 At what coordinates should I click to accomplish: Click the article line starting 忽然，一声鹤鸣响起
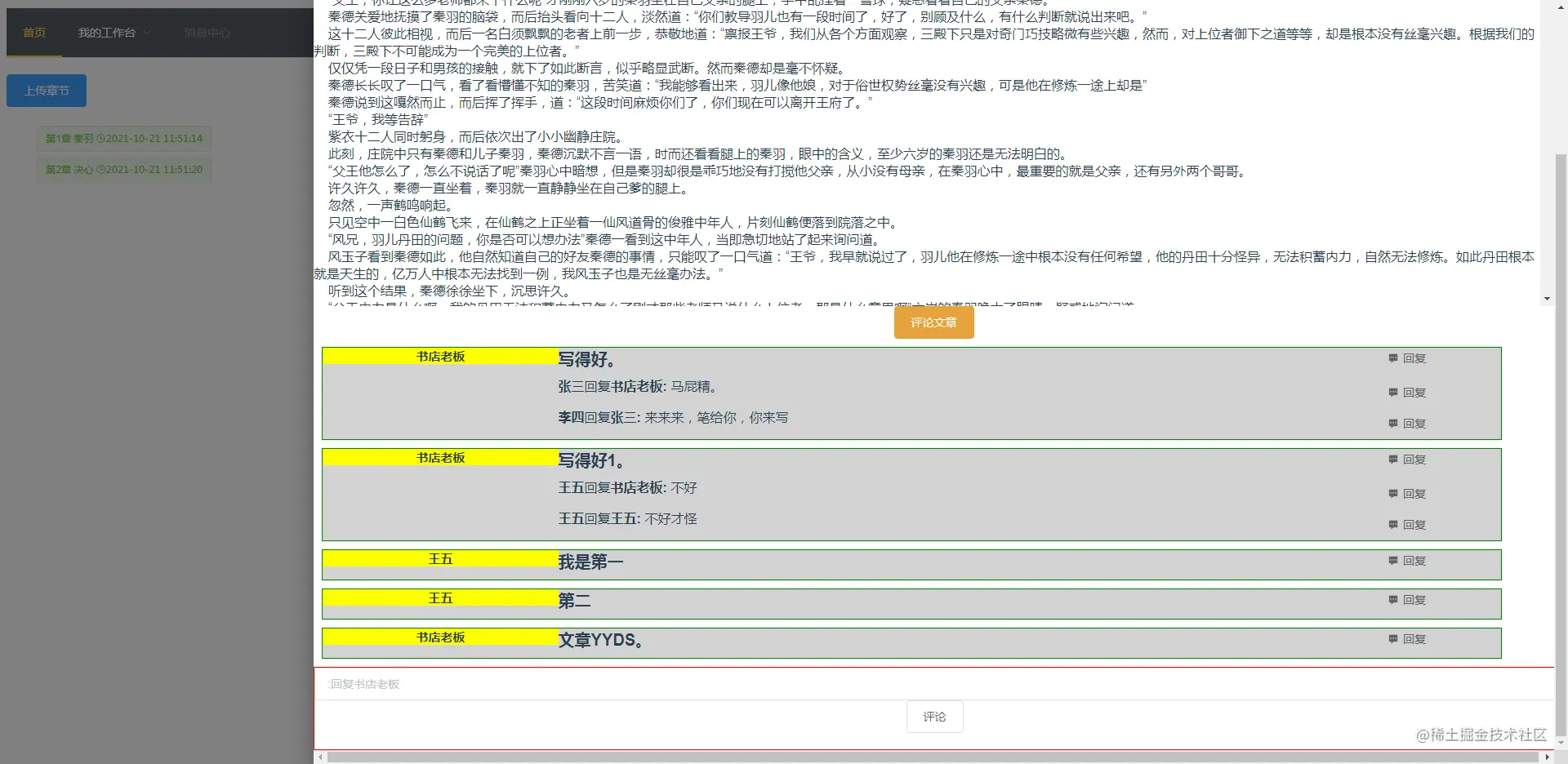point(390,206)
